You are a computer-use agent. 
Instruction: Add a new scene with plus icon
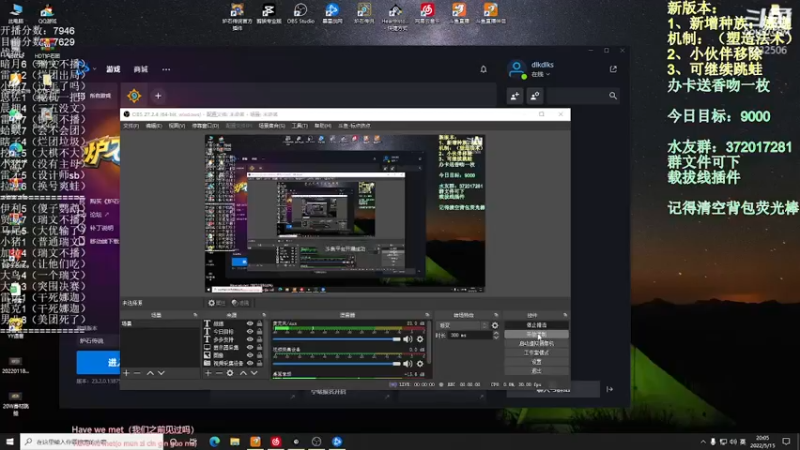(126, 373)
